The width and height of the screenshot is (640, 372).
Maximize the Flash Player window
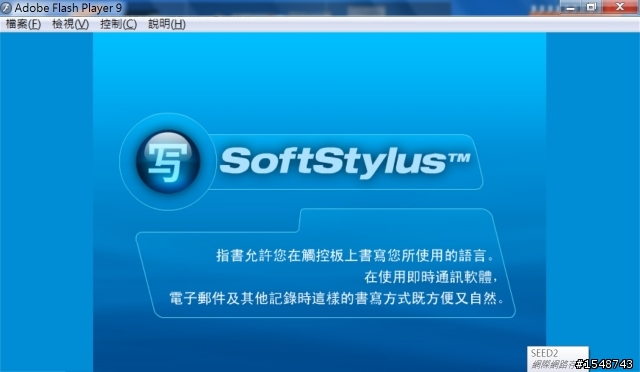pyautogui.click(x=591, y=7)
